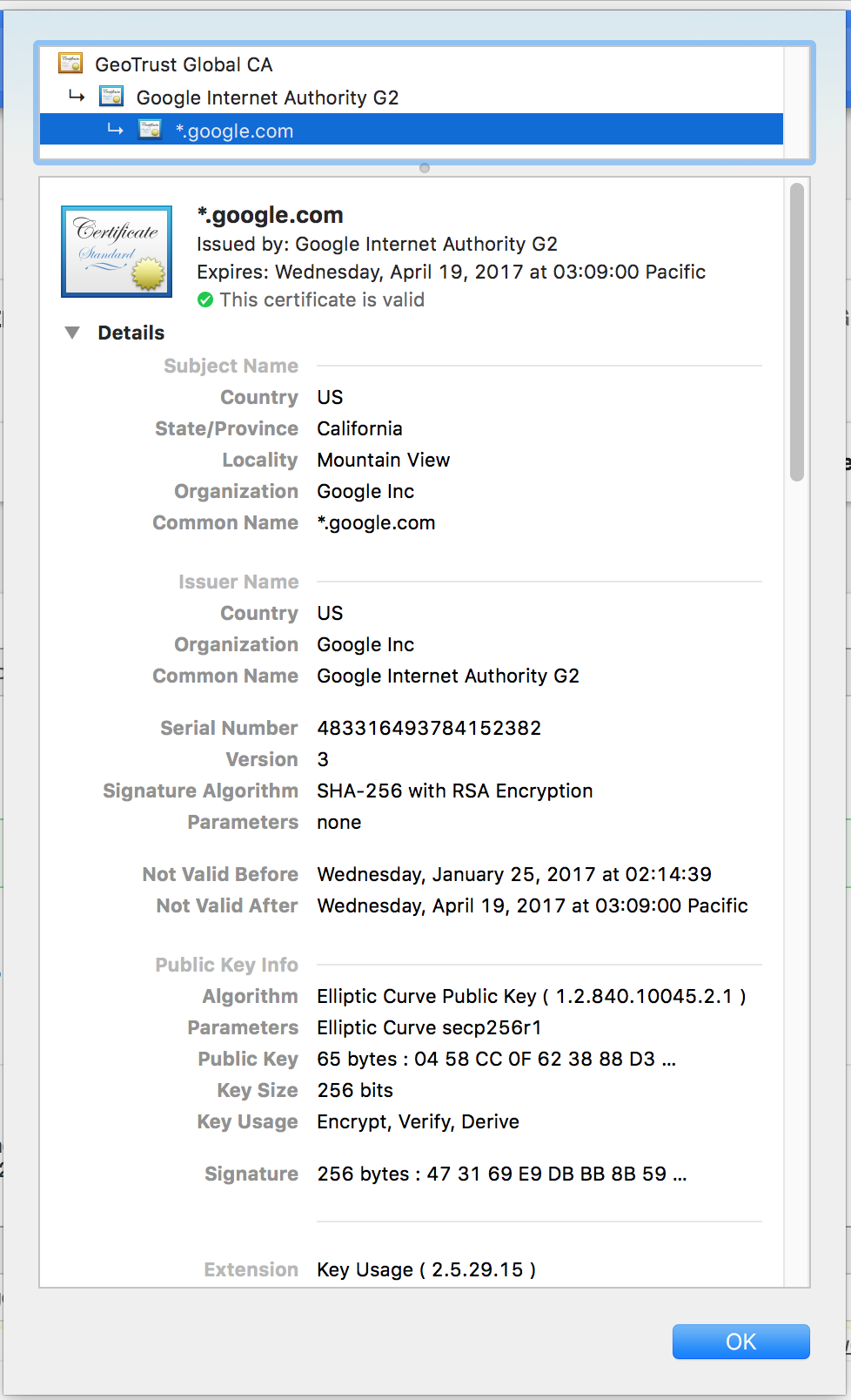
Task: Click 'Elliptic Curve secp256r1' parameters value
Action: [429, 1028]
